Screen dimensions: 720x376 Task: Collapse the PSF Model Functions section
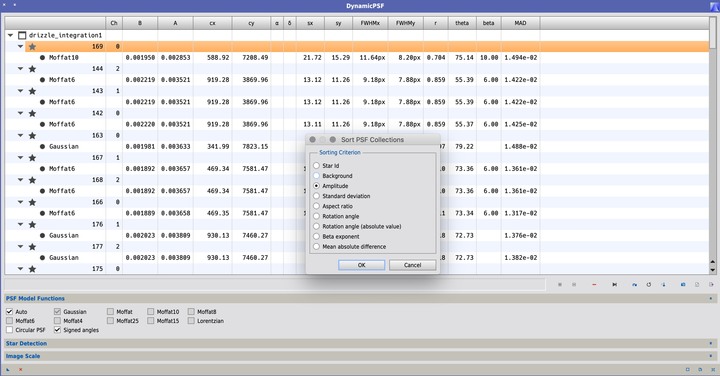[x=711, y=298]
